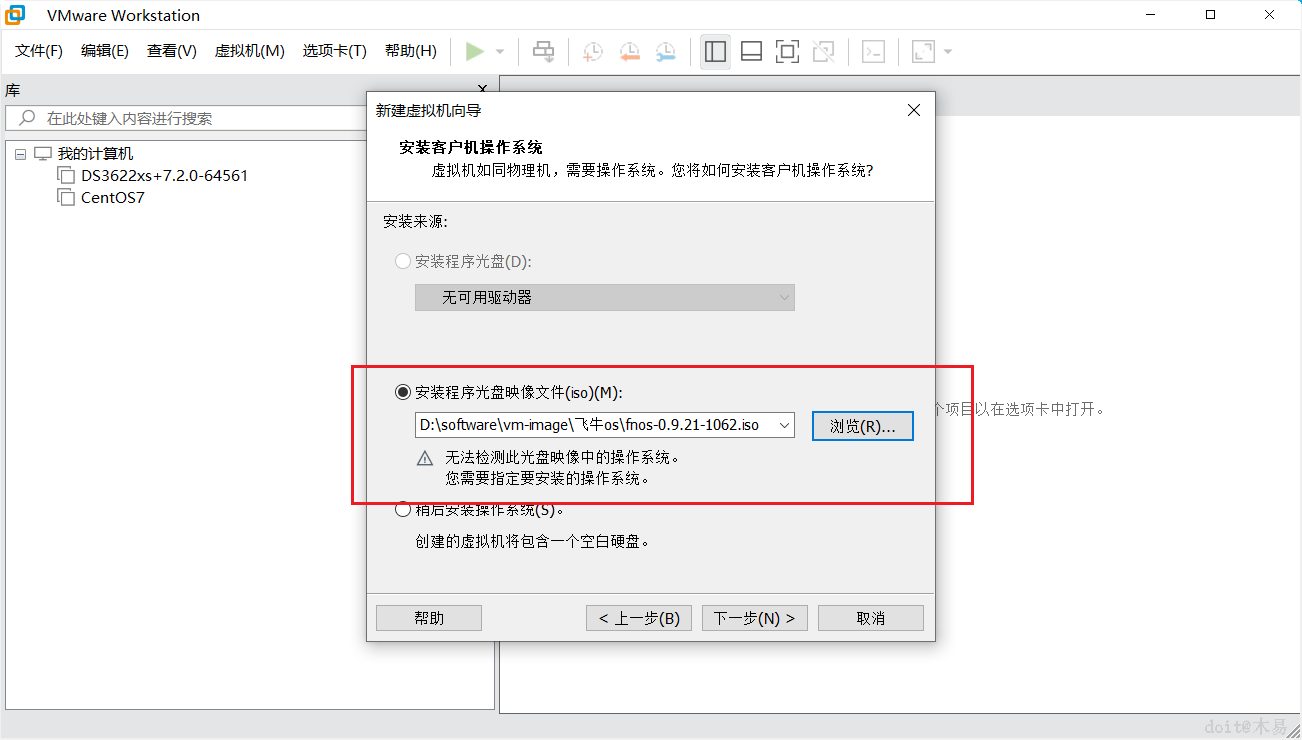The image size is (1302, 740).
Task: Show the thumbnail bar view
Action: [751, 51]
